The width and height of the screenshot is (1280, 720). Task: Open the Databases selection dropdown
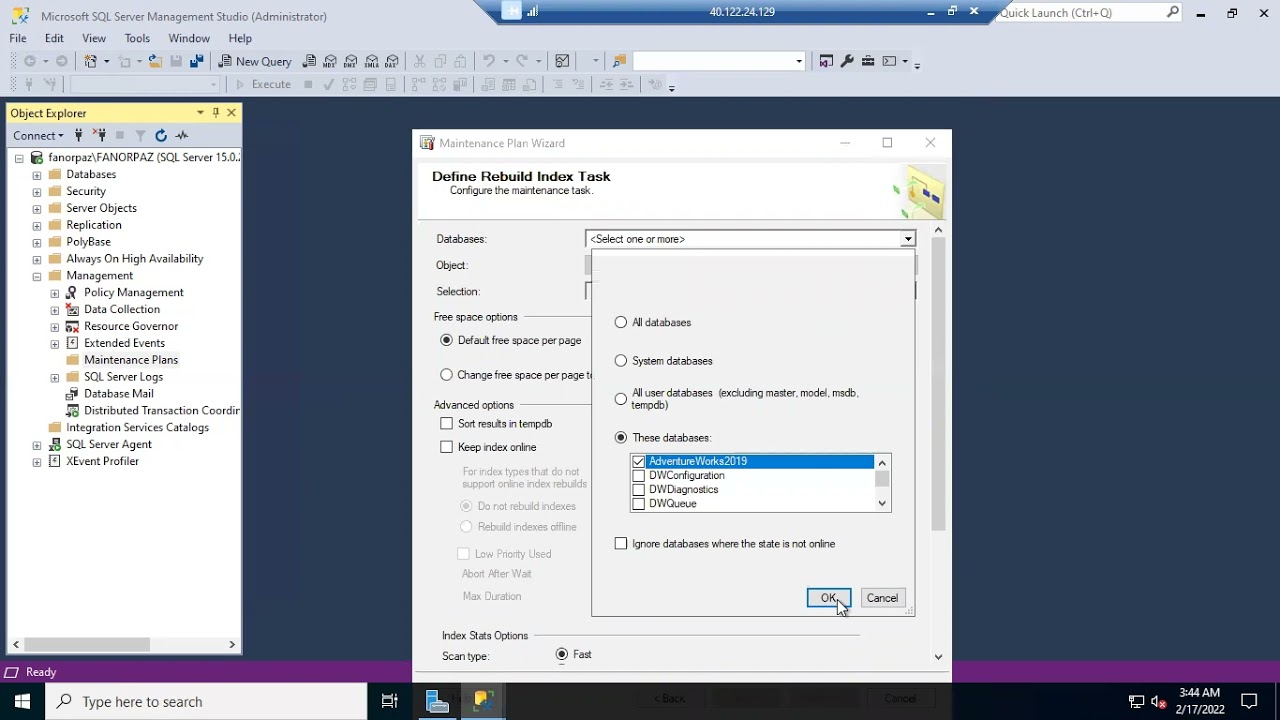pyautogui.click(x=907, y=239)
